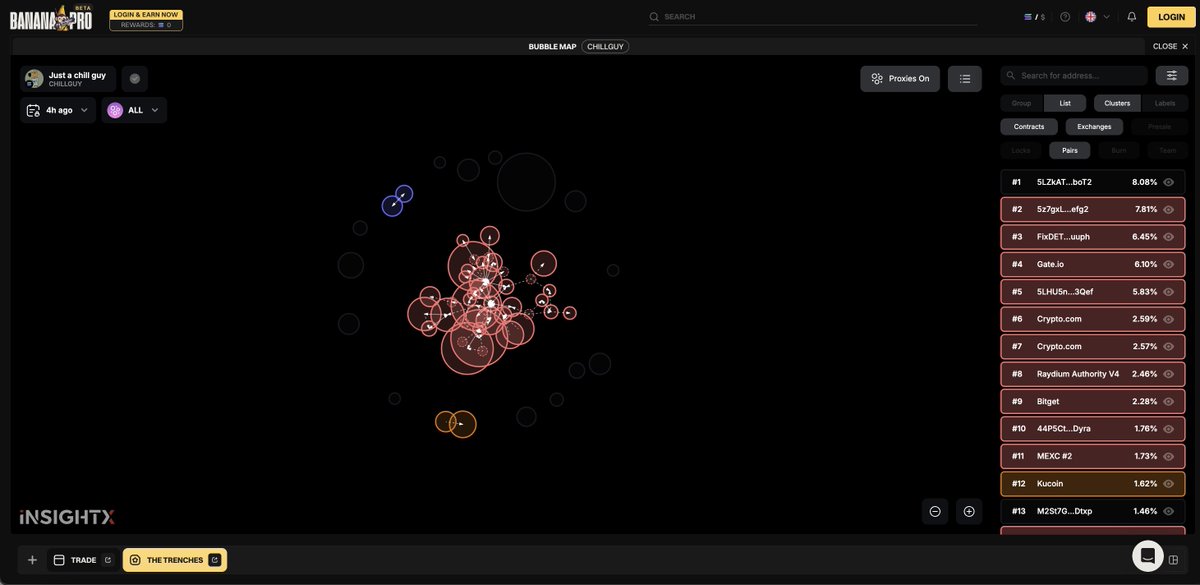1200x585 pixels.
Task: Click the header SEARCH field
Action: coord(812,17)
